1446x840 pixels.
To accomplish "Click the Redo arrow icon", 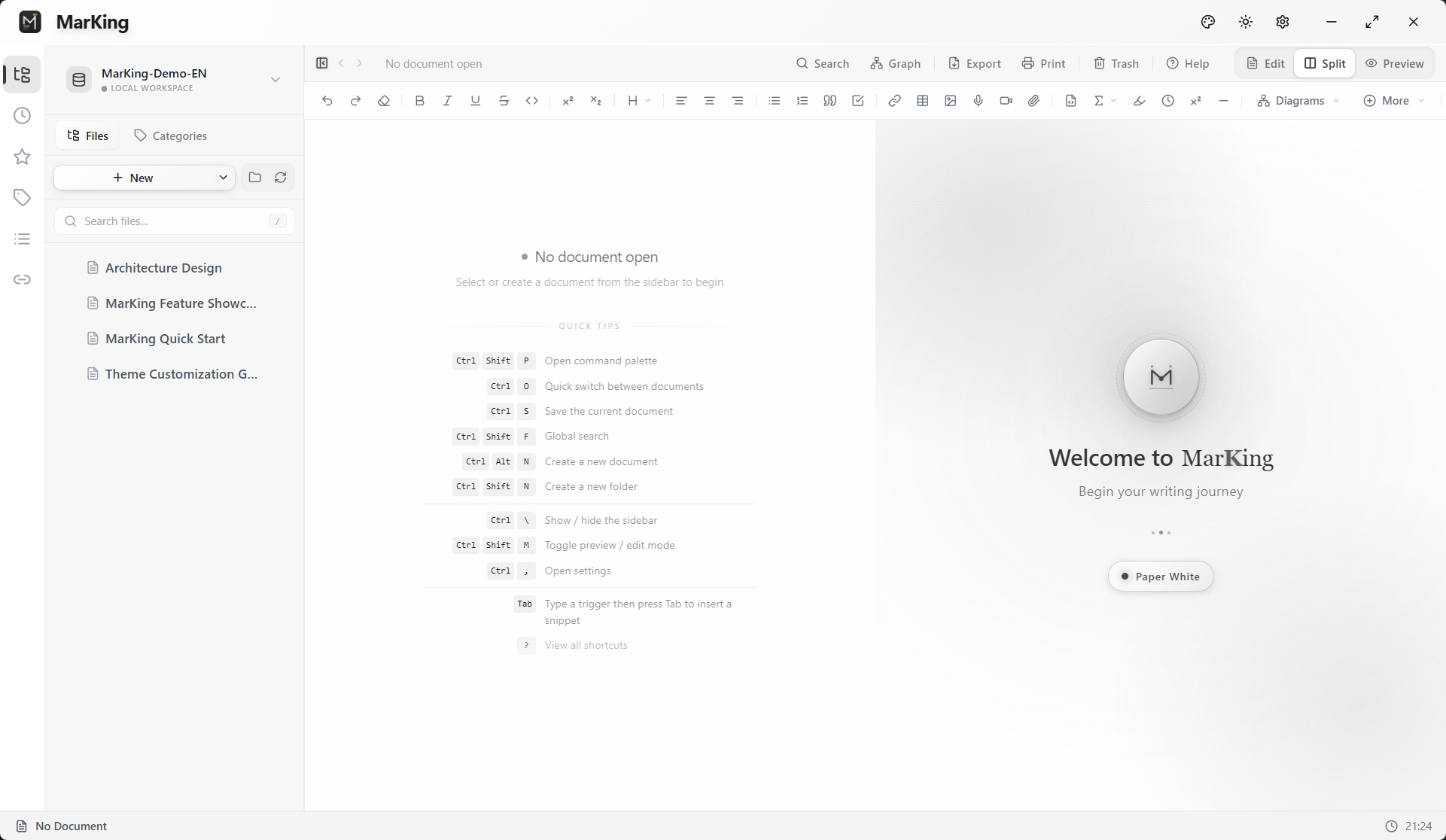I will (355, 100).
